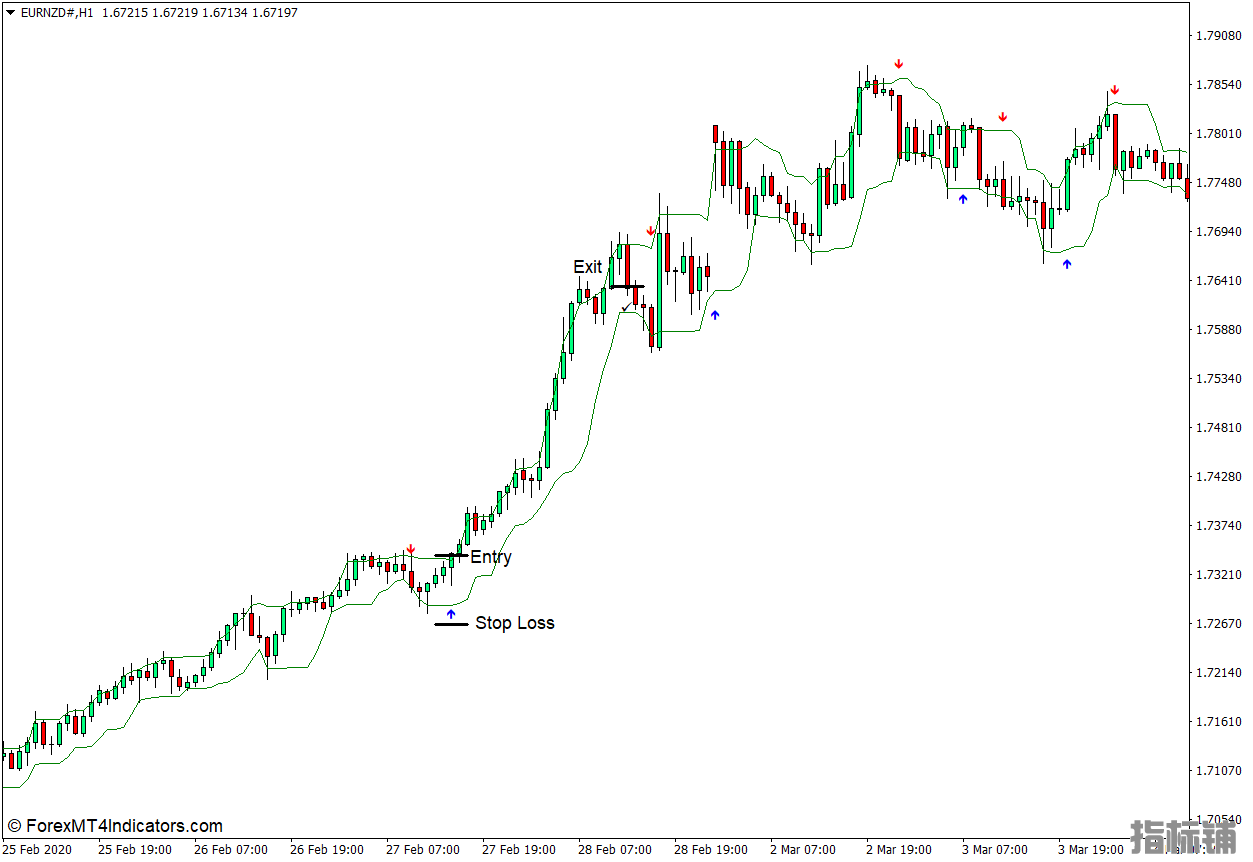Click the blue up arrow above Stop Loss
1253x862 pixels.
(x=450, y=613)
